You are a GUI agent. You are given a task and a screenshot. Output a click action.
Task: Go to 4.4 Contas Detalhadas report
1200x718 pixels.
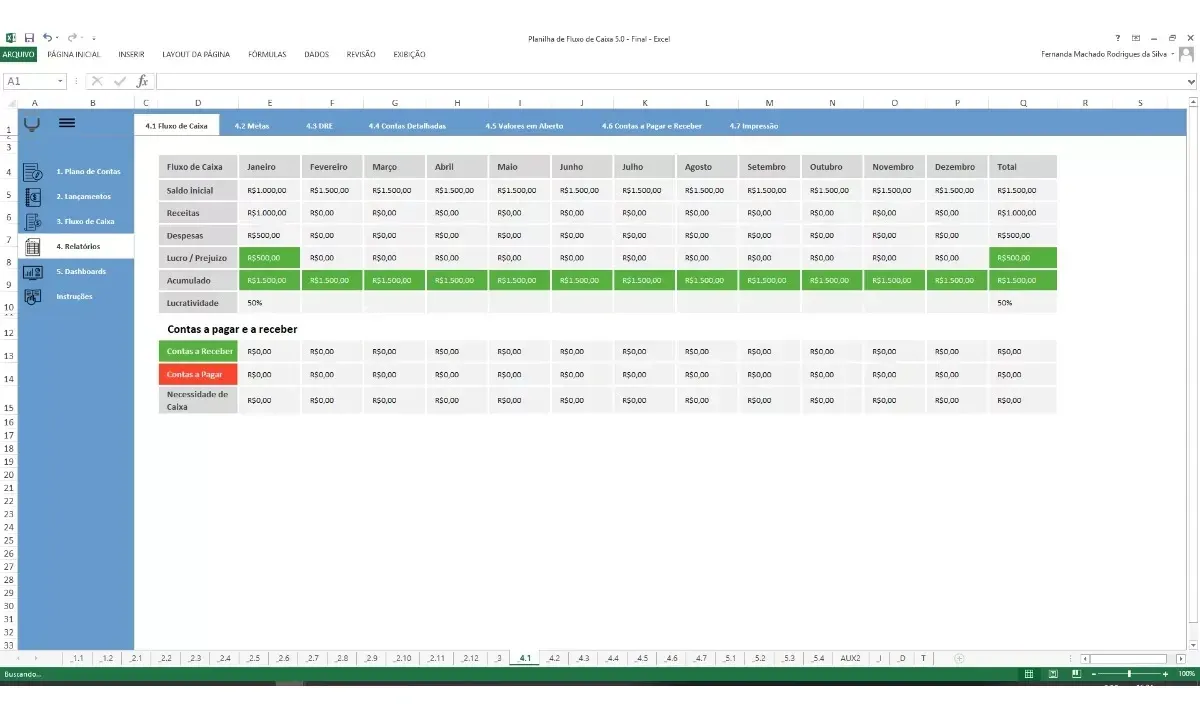tap(407, 126)
